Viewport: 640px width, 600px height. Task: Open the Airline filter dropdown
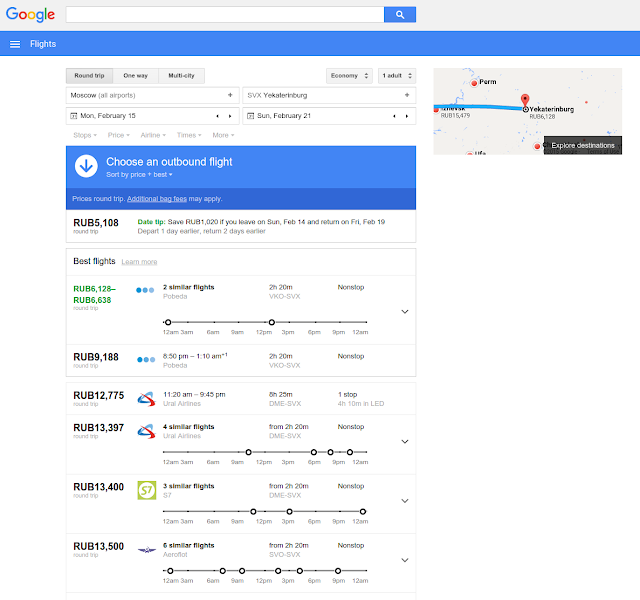click(153, 135)
